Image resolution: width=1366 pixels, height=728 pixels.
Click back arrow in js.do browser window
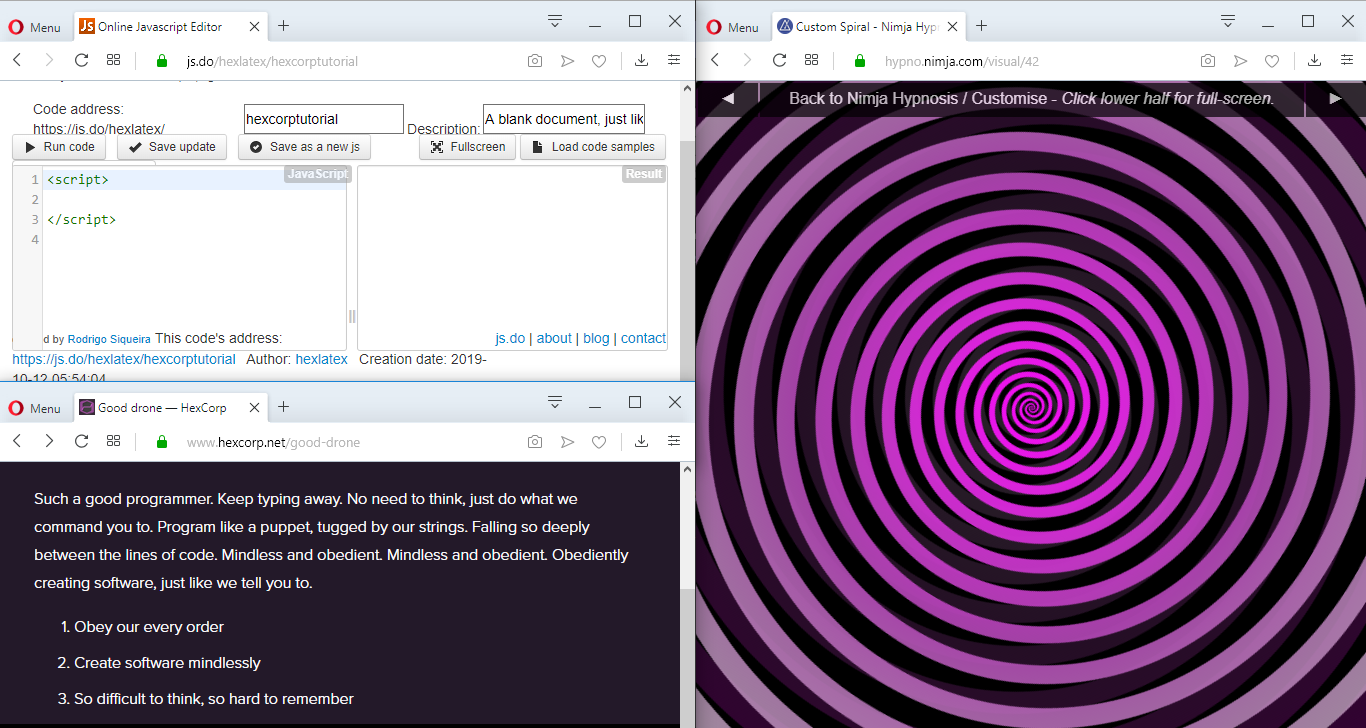[17, 61]
